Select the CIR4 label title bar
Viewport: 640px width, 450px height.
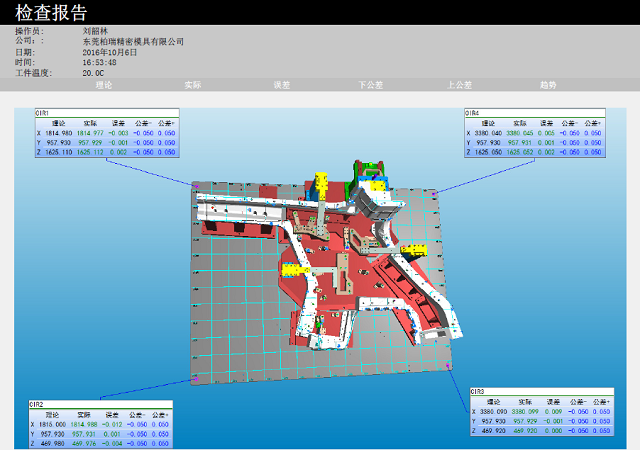(535, 113)
